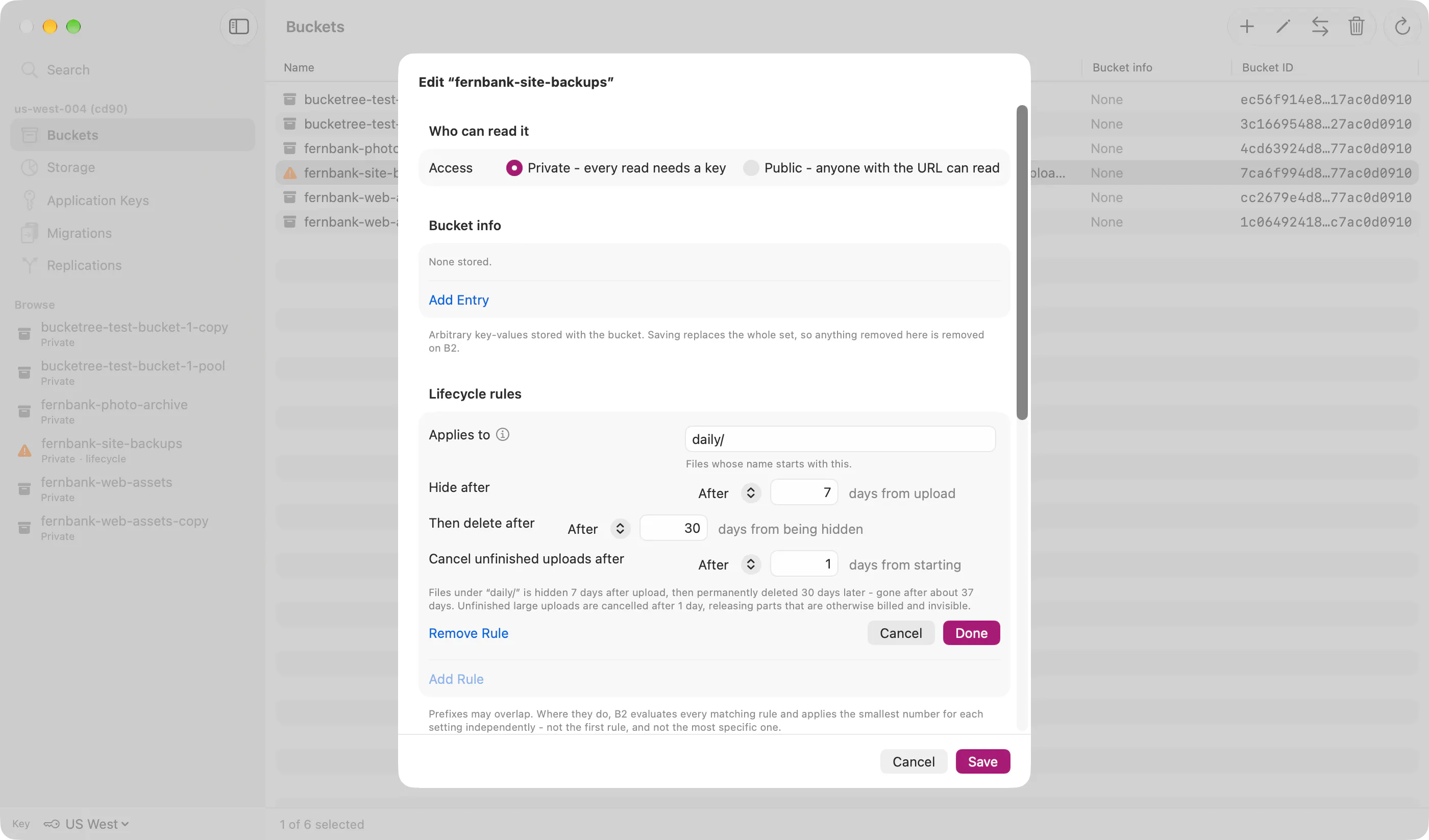Open the US West key dropdown

pyautogui.click(x=86, y=824)
